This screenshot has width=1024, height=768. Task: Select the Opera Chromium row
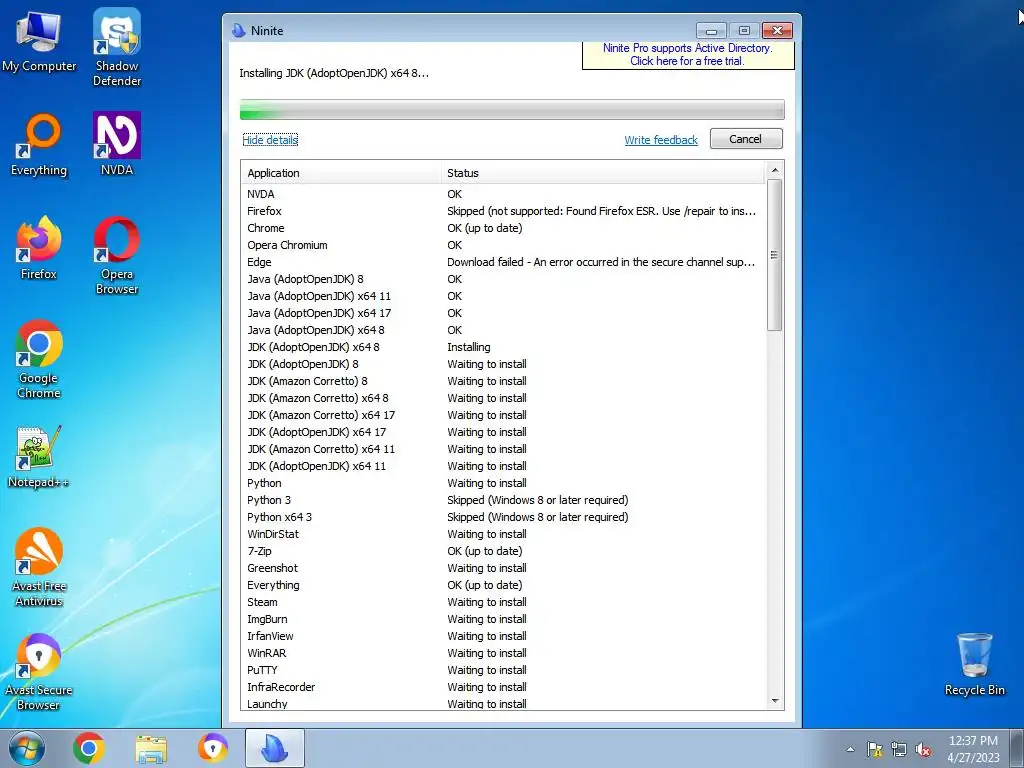pyautogui.click(x=503, y=245)
